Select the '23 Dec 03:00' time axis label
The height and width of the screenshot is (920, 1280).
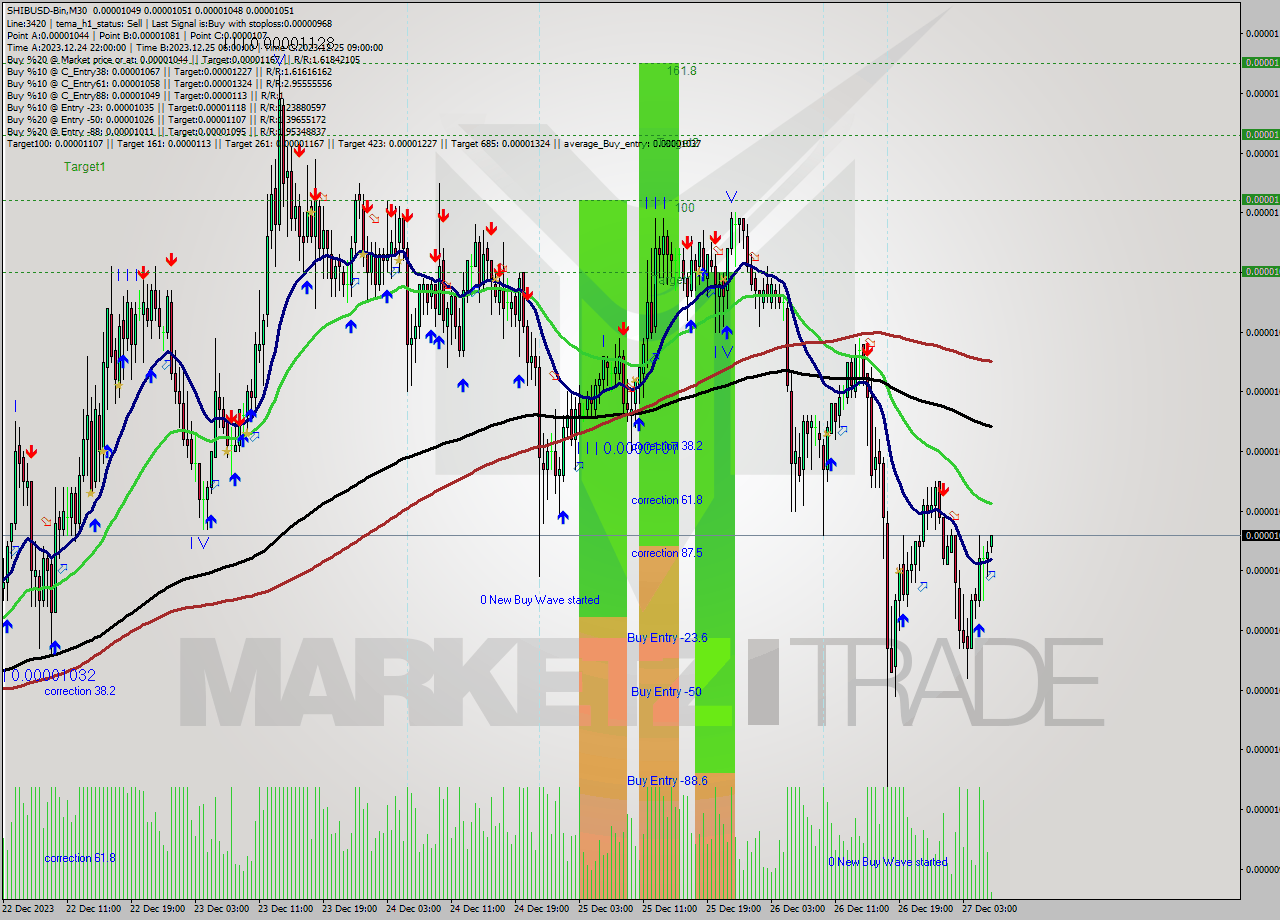(x=222, y=909)
